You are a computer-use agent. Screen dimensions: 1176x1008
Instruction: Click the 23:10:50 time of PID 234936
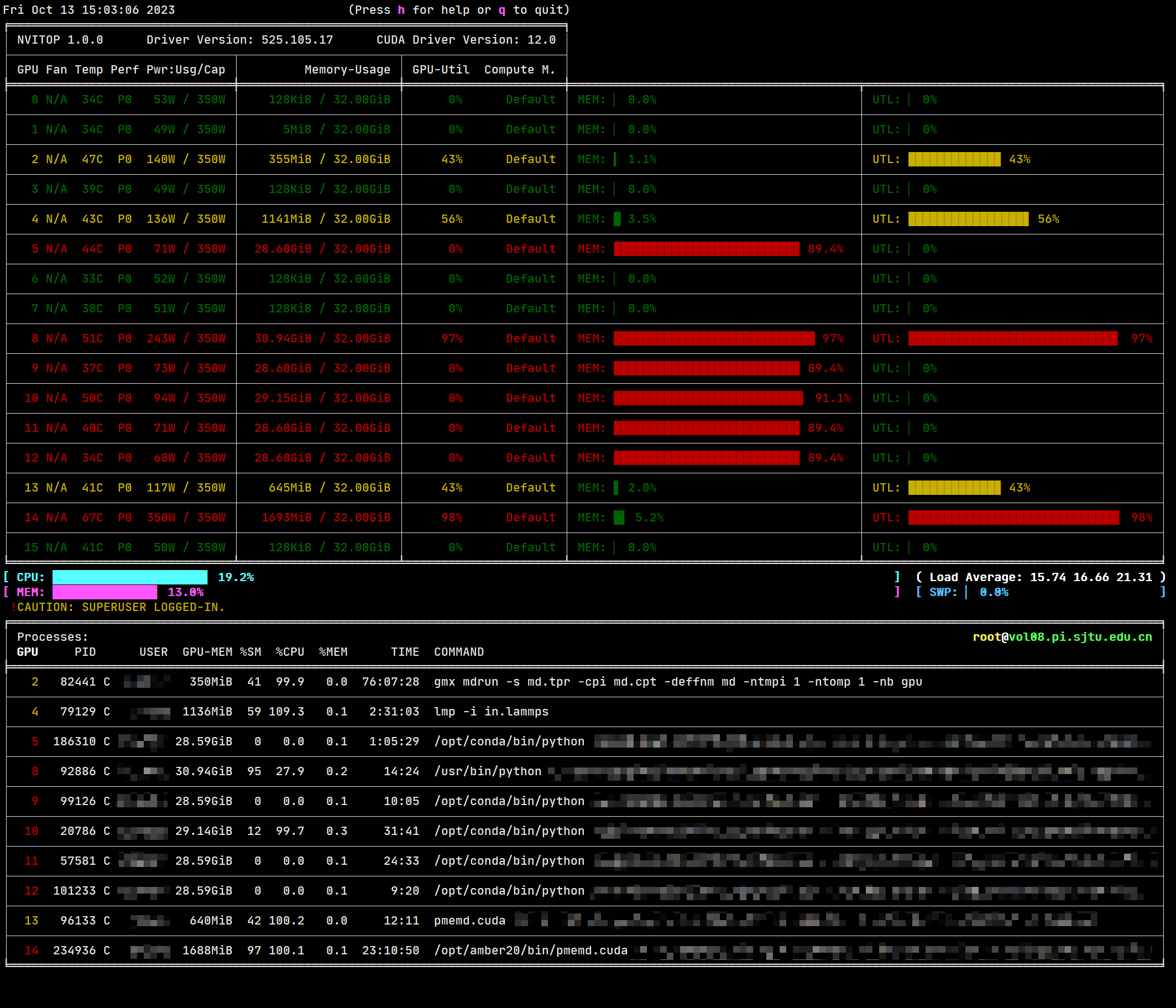coord(390,950)
